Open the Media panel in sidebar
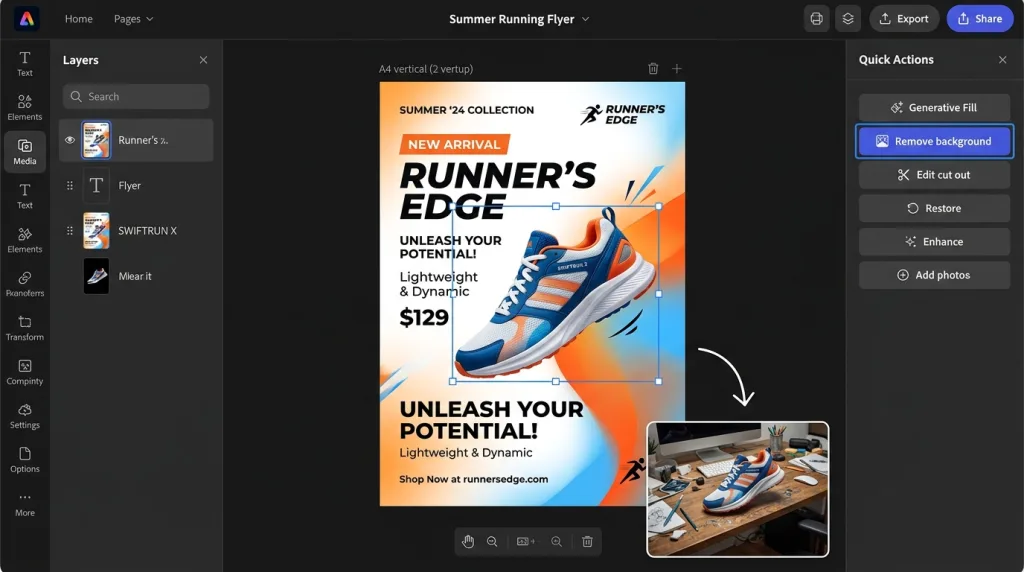The image size is (1024, 572). (x=25, y=151)
